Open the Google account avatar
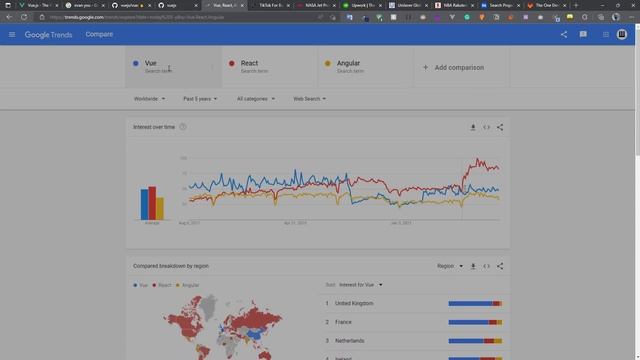Image resolution: width=640 pixels, height=360 pixels. click(x=622, y=34)
